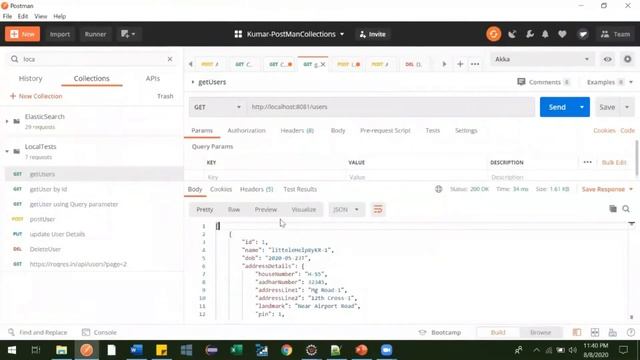640x360 pixels.
Task: Open manage environments gear icon
Action: [x=628, y=59]
